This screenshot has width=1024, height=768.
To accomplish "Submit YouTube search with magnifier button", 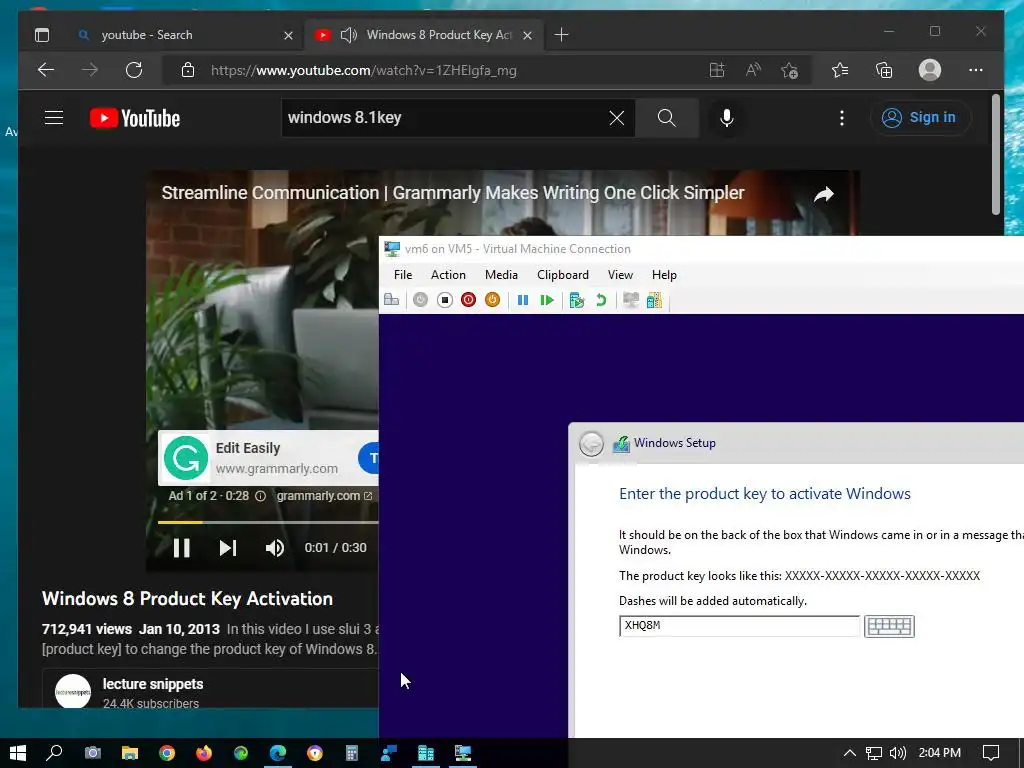I will click(666, 118).
